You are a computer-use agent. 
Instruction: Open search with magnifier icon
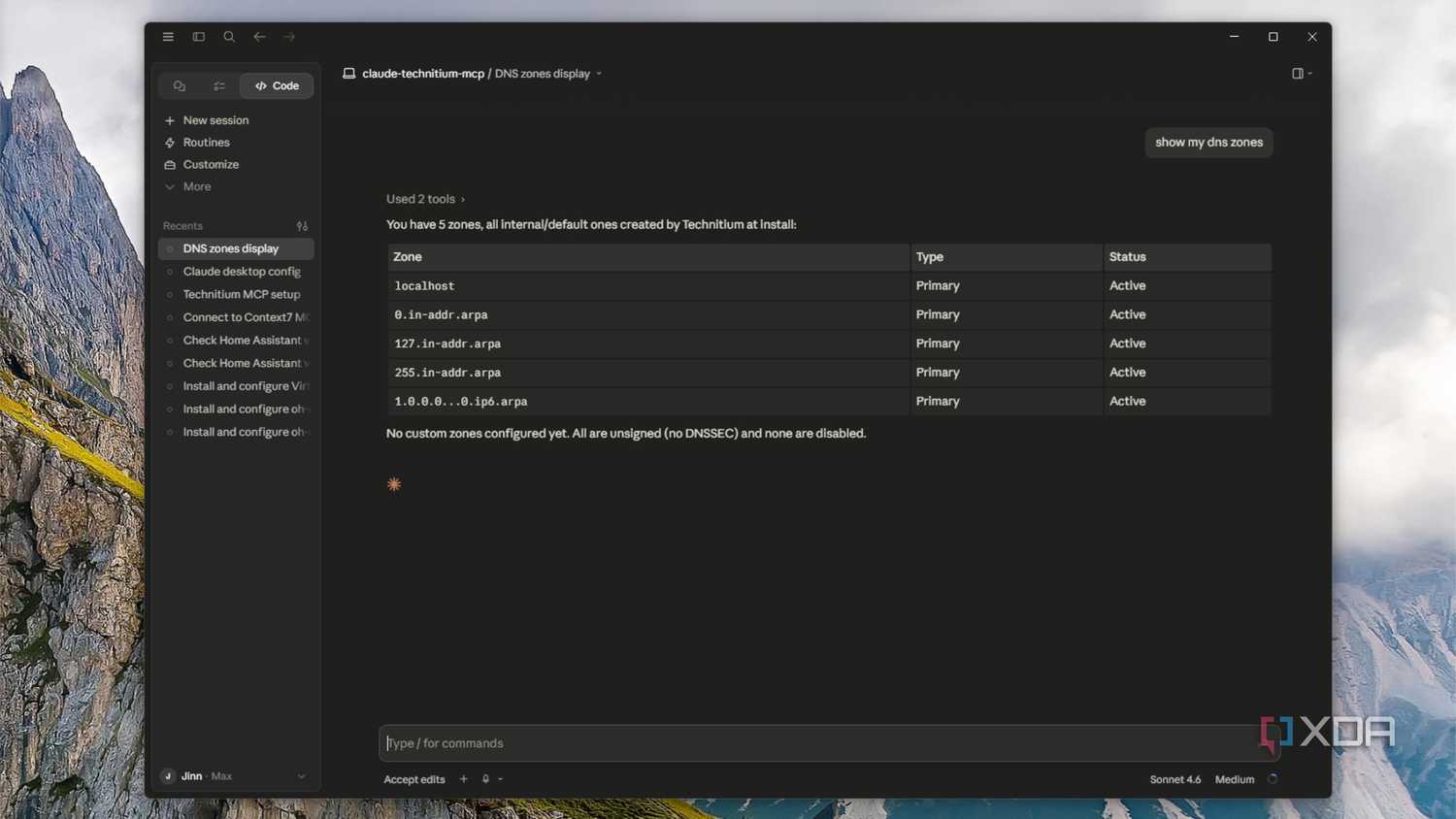tap(229, 37)
